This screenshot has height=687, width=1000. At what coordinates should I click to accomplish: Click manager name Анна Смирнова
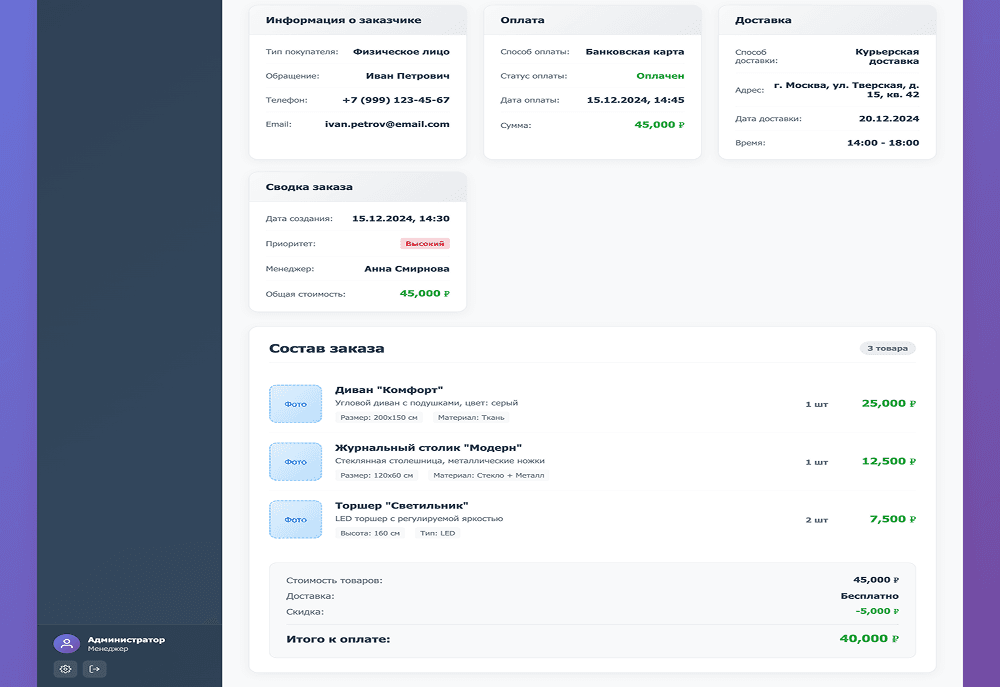click(407, 269)
